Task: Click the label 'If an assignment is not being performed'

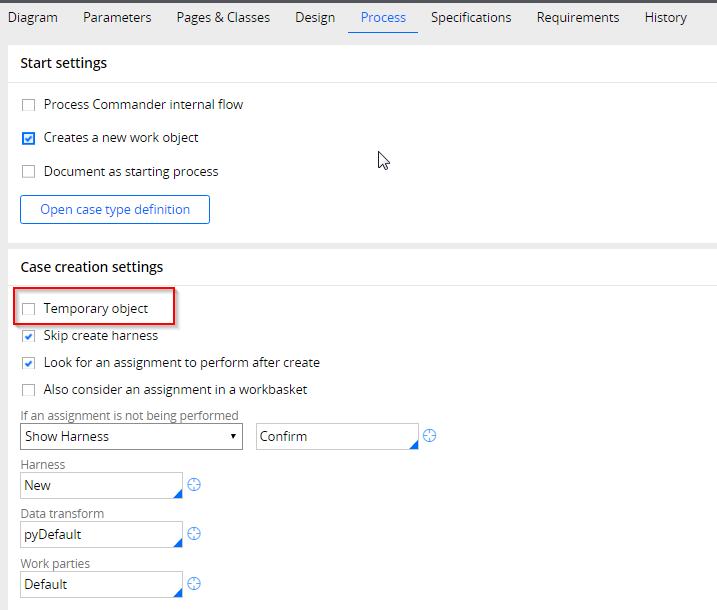Action: (x=129, y=415)
